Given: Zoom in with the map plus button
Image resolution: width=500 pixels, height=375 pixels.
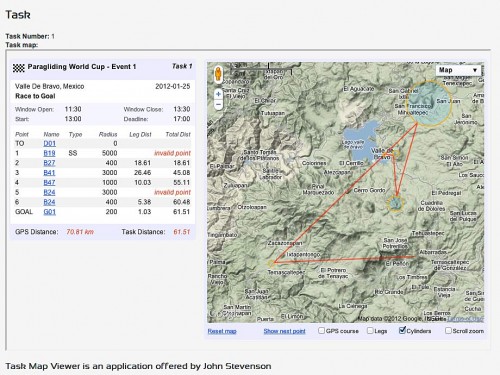Looking at the screenshot, I should pos(218,94).
